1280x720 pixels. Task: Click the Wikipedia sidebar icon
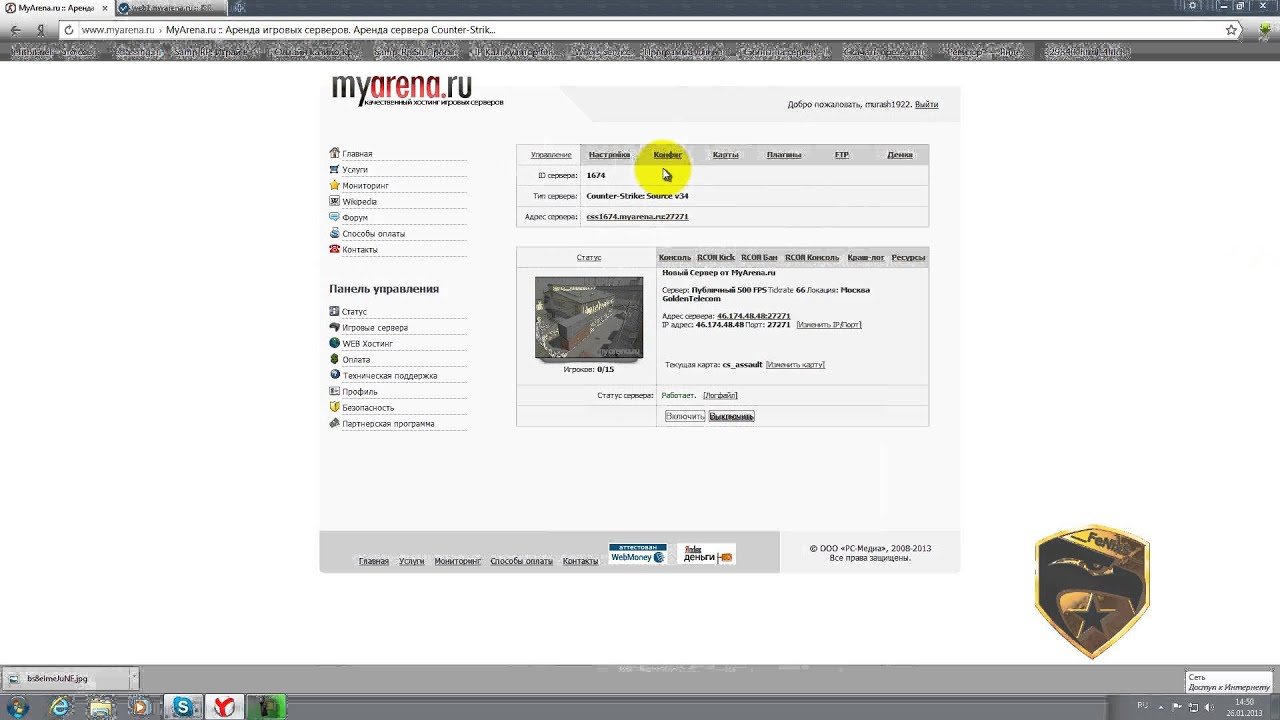[x=335, y=201]
